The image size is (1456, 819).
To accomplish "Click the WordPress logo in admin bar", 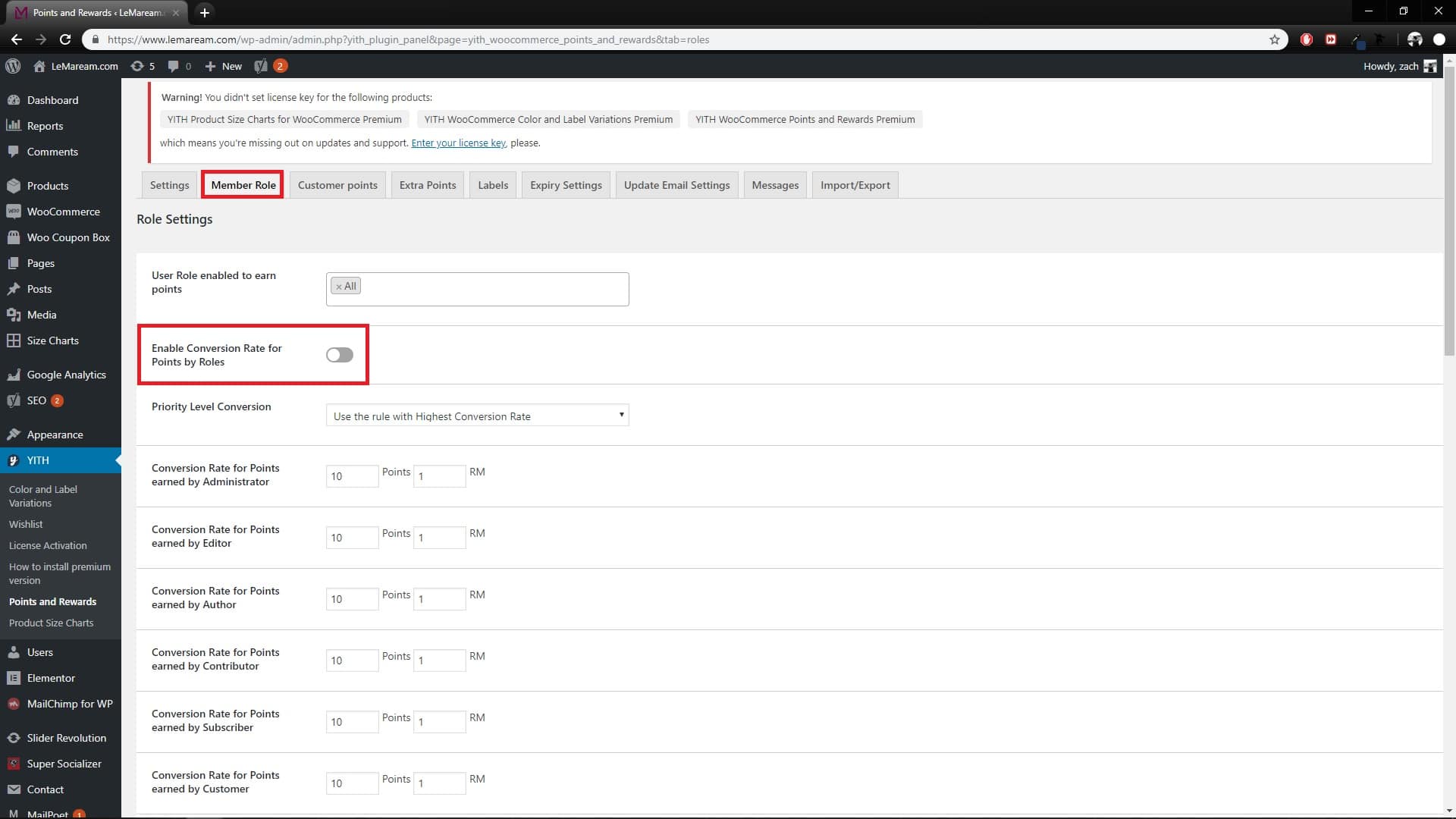I will pos(13,66).
